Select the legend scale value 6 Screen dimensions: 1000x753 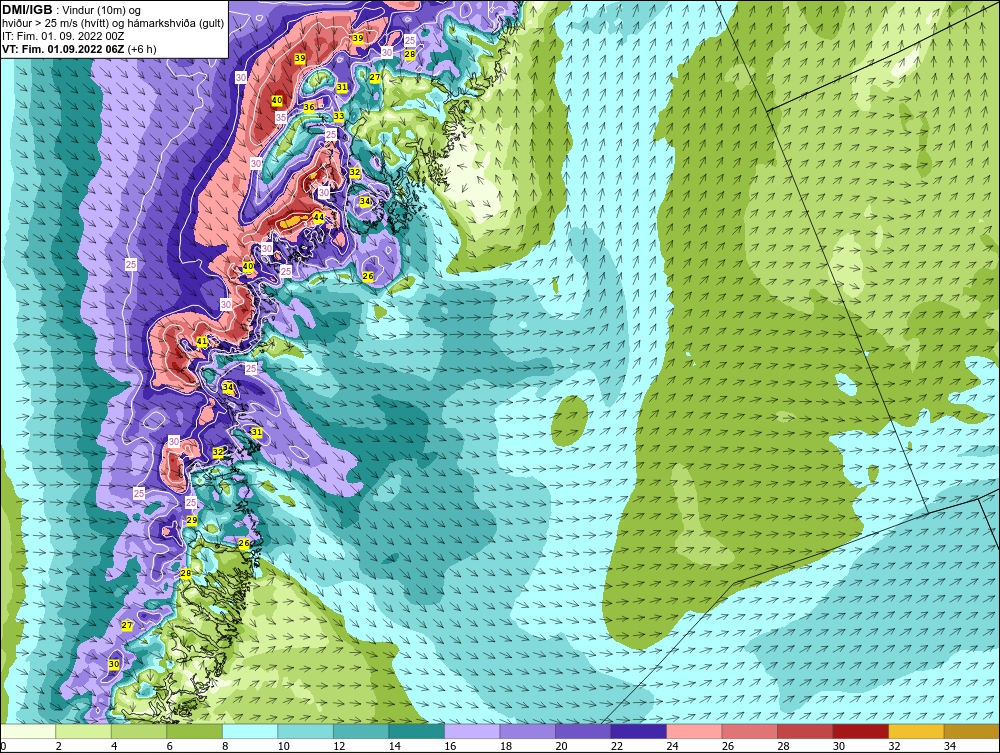click(x=170, y=746)
